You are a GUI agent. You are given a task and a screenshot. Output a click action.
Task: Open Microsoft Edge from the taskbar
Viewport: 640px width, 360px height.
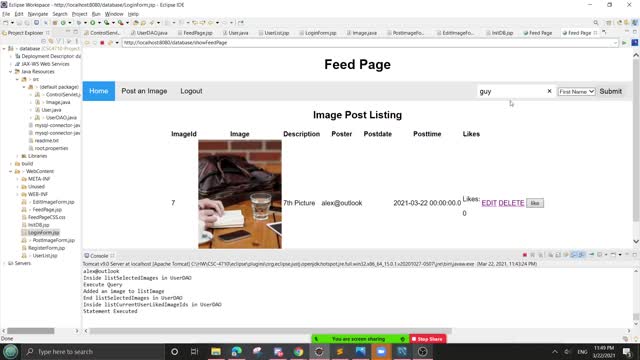point(236,351)
